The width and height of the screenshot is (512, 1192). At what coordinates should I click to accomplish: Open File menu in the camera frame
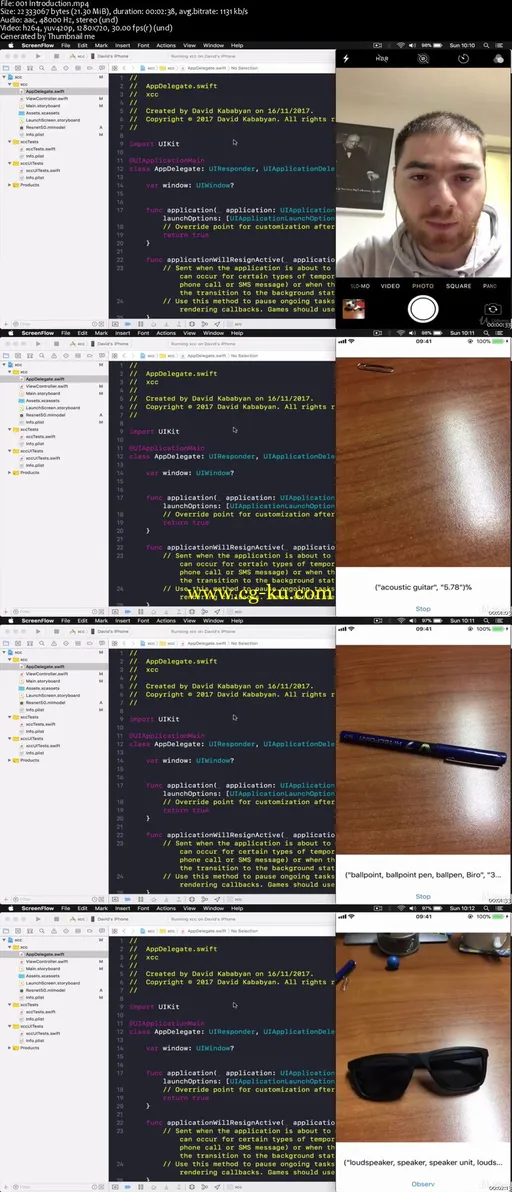(x=66, y=46)
